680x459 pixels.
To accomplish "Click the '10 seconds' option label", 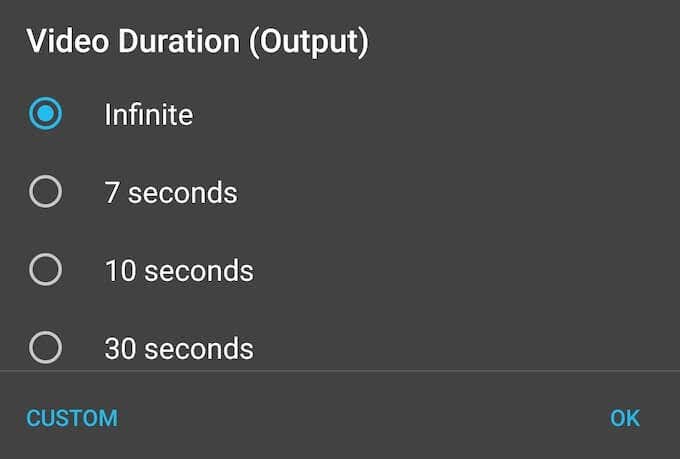I will [178, 270].
